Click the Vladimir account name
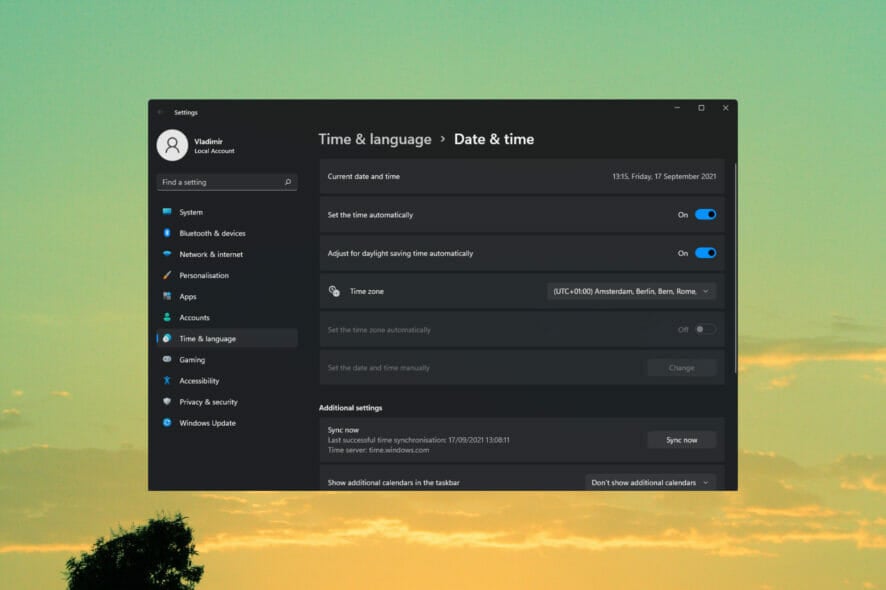The width and height of the screenshot is (886, 590). [x=209, y=141]
